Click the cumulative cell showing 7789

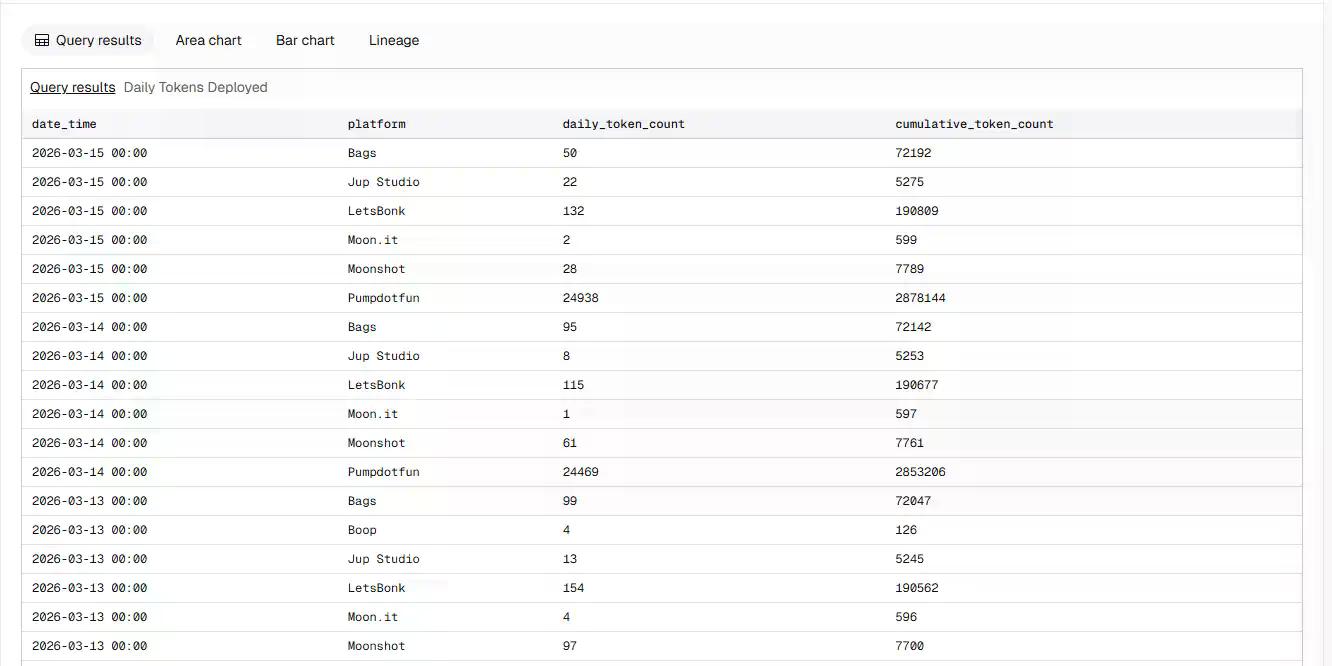(x=909, y=269)
